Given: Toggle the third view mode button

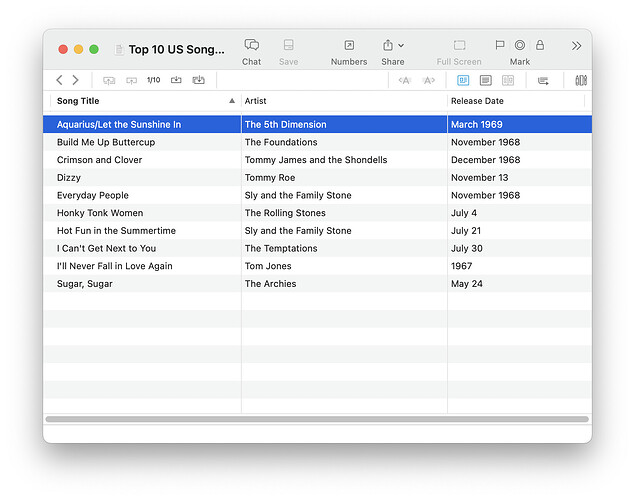Looking at the screenshot, I should [x=508, y=80].
